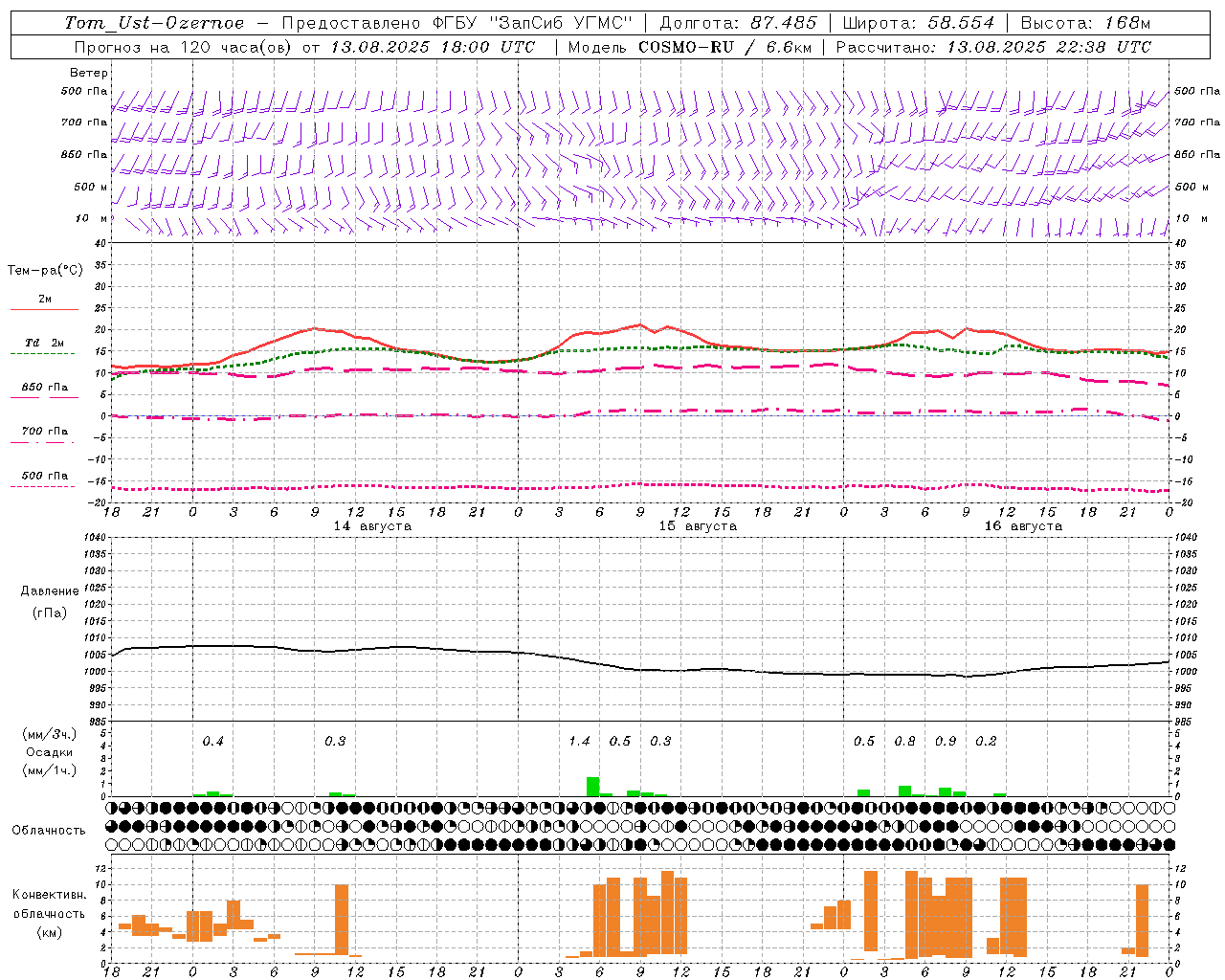Click the tall green bar under 1.4
Image resolution: width=1225 pixels, height=980 pixels.
[x=593, y=787]
